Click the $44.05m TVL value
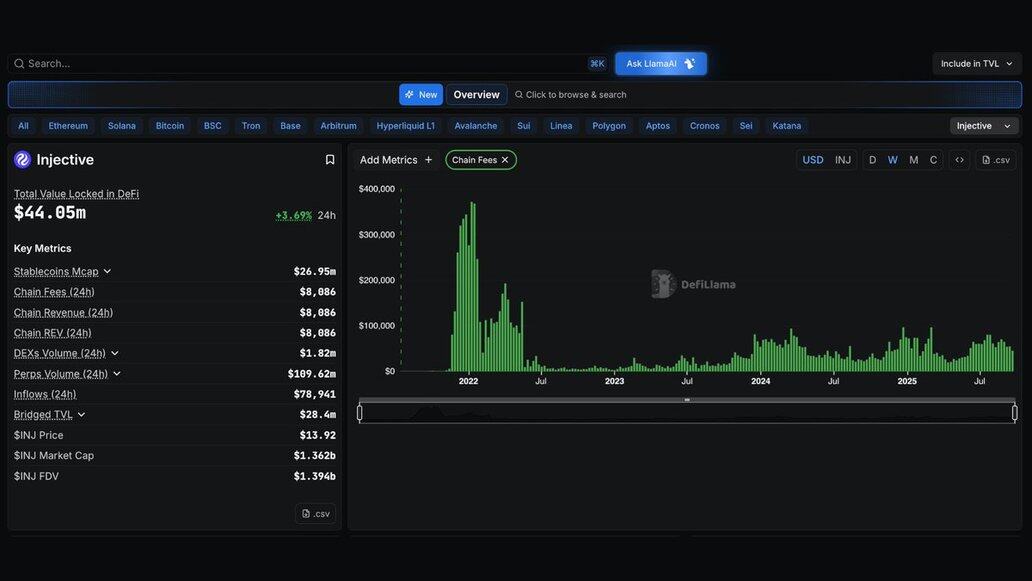1032x581 pixels. [50, 213]
